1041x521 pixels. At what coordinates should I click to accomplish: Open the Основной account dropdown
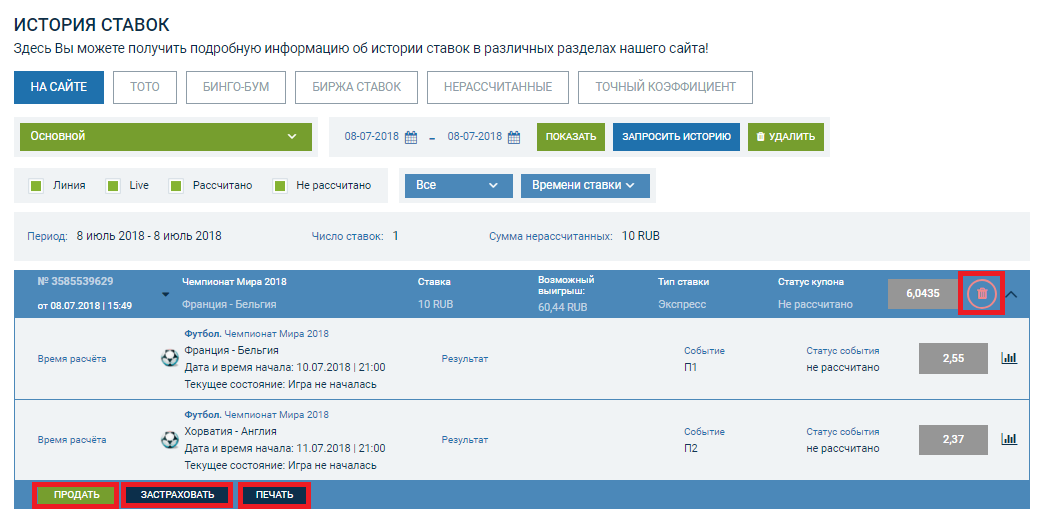click(x=165, y=136)
